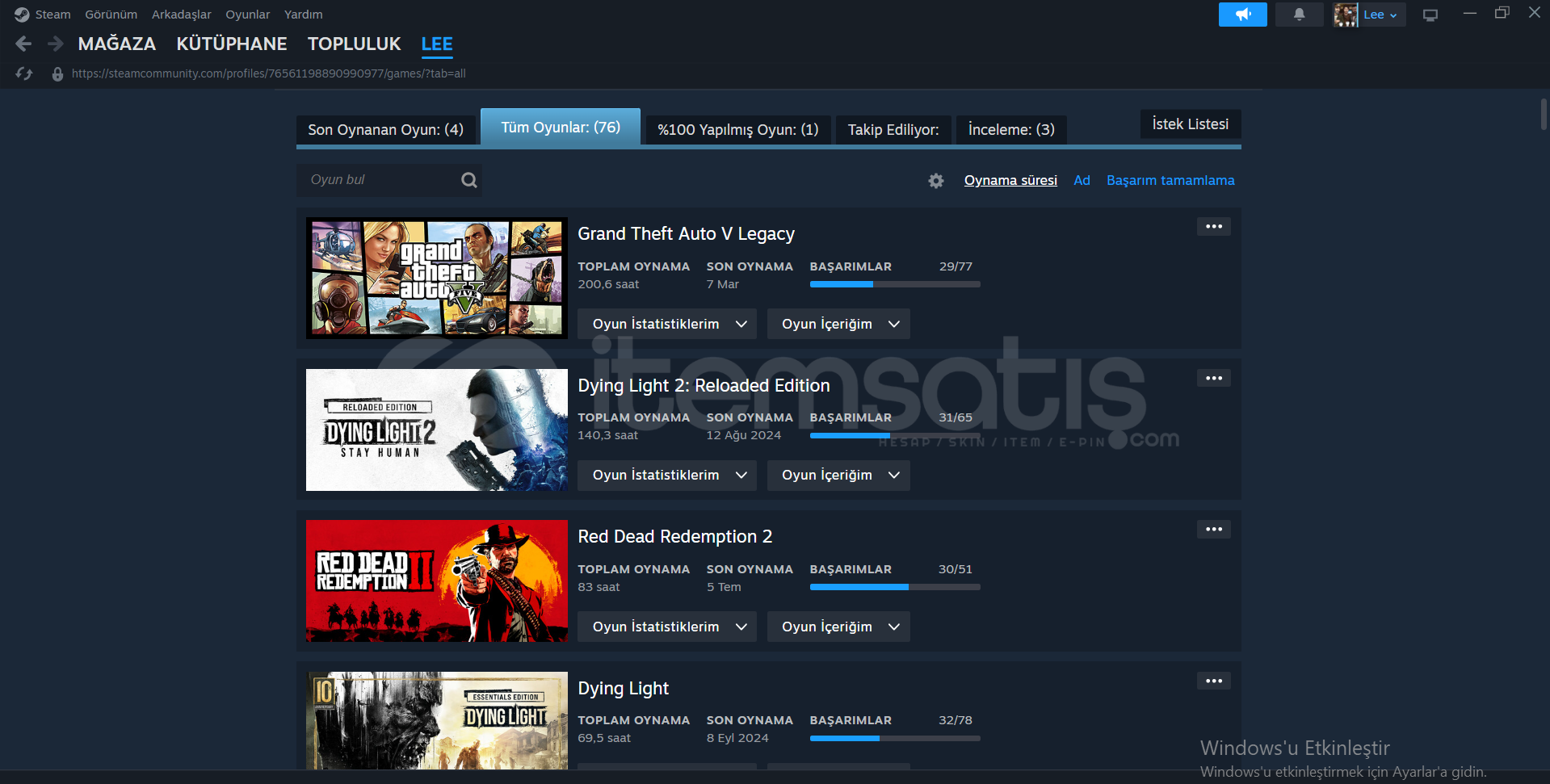The height and width of the screenshot is (784, 1550).
Task: Open the Görünüm menu
Action: click(111, 15)
